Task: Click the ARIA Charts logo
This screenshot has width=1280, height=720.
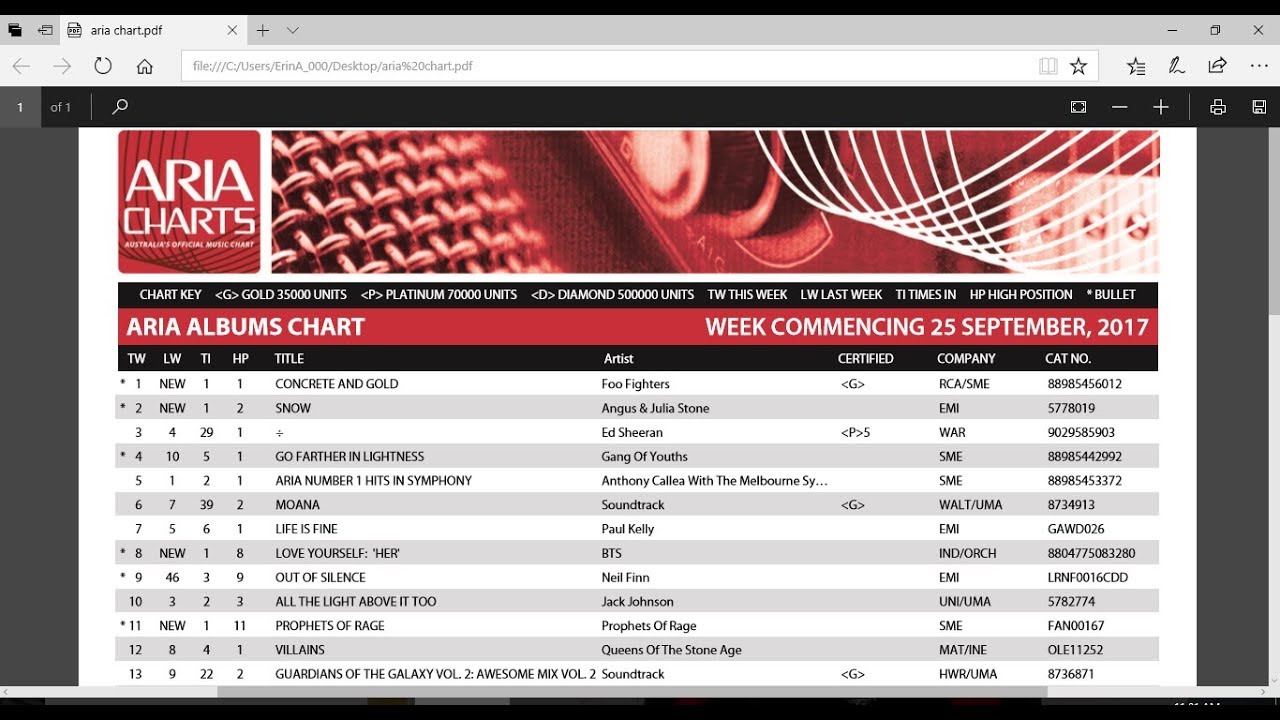Action: pos(189,202)
